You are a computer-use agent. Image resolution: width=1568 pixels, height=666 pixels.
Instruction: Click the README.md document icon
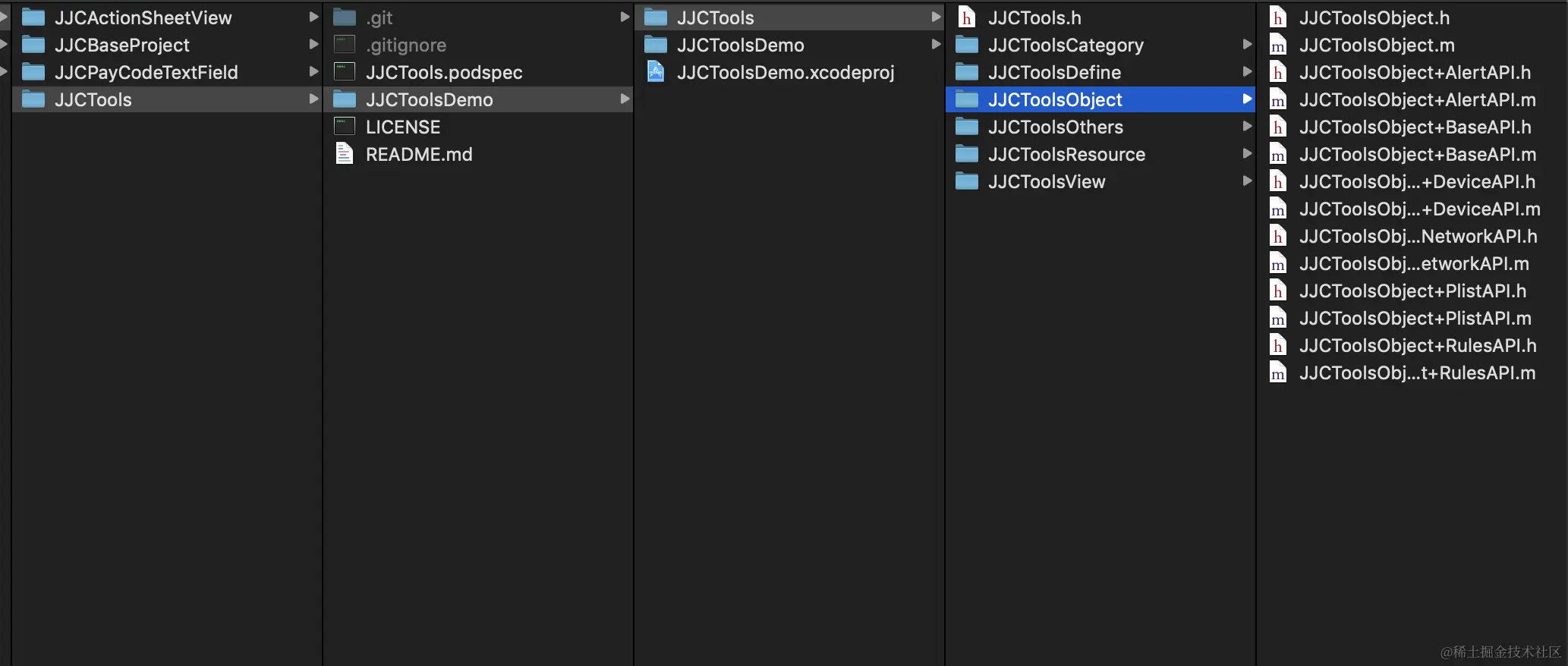click(345, 154)
